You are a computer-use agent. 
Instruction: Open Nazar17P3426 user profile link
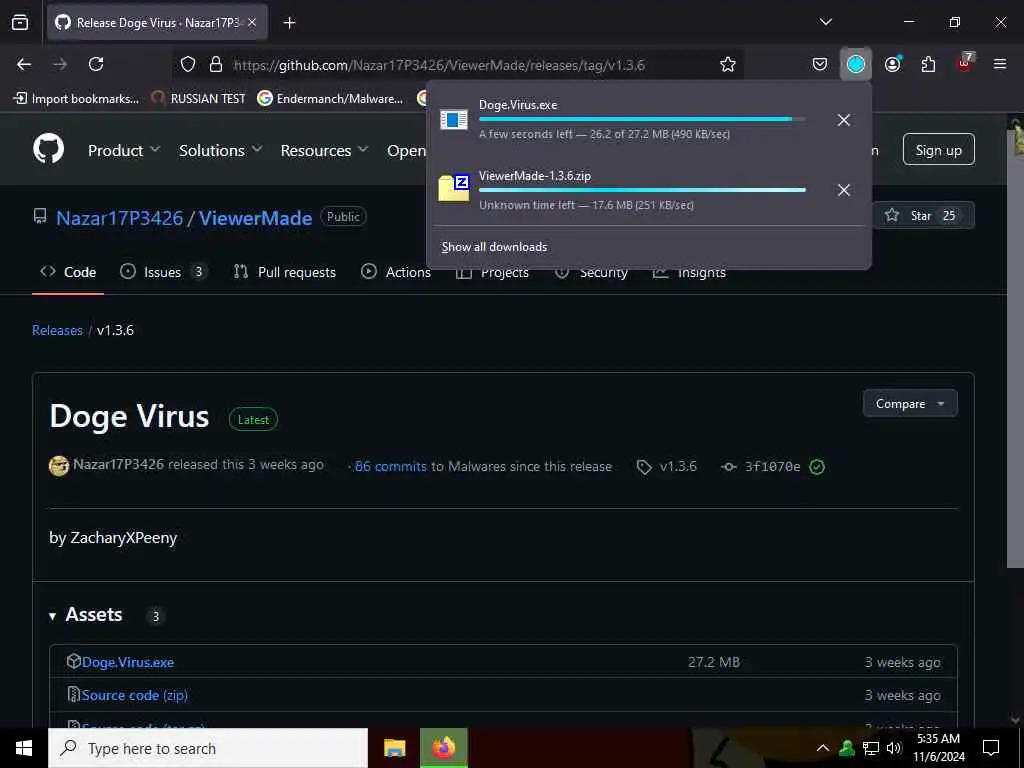tap(120, 217)
